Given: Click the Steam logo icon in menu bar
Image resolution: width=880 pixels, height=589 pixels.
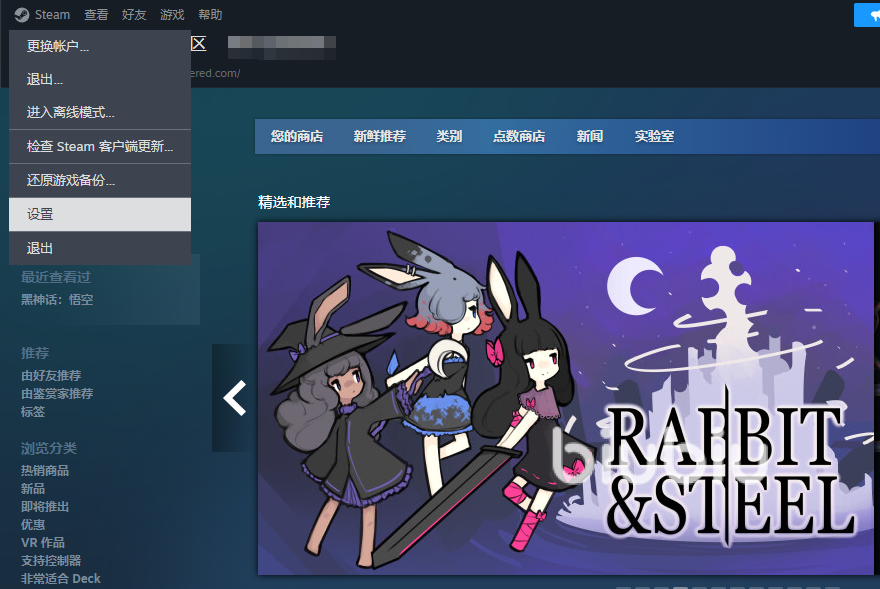Looking at the screenshot, I should point(21,15).
